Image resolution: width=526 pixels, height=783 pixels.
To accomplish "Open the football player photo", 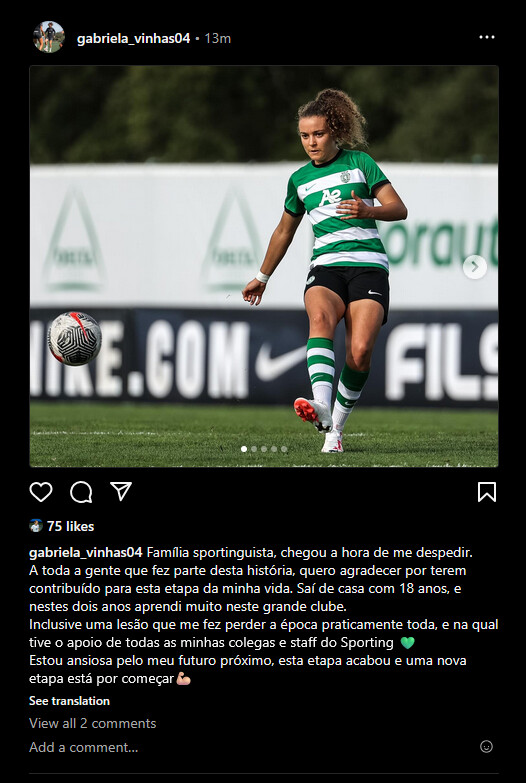I will [264, 266].
